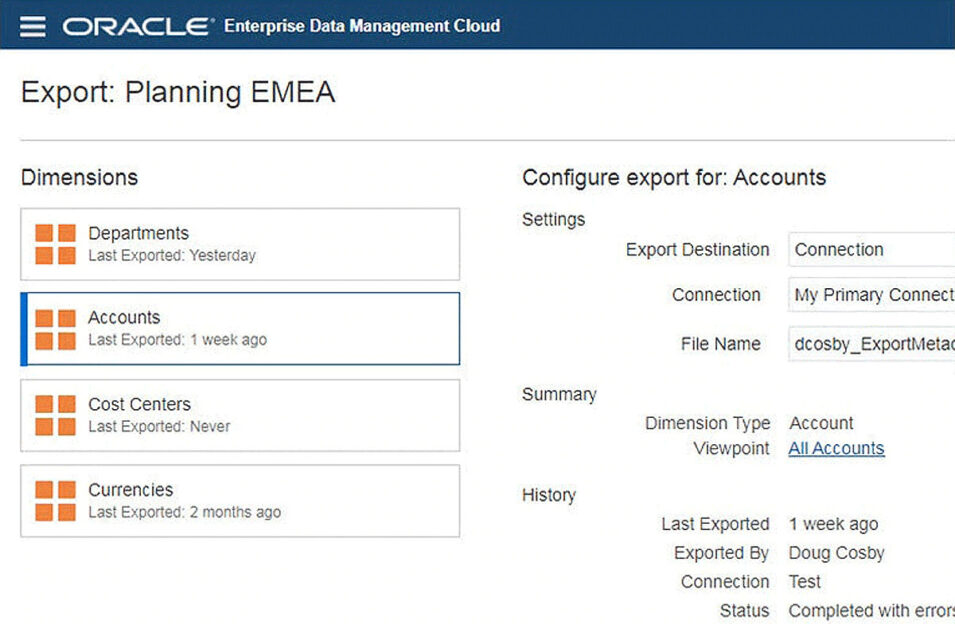The width and height of the screenshot is (955, 628).
Task: Expand the Connection dropdown list
Action: (x=870, y=295)
